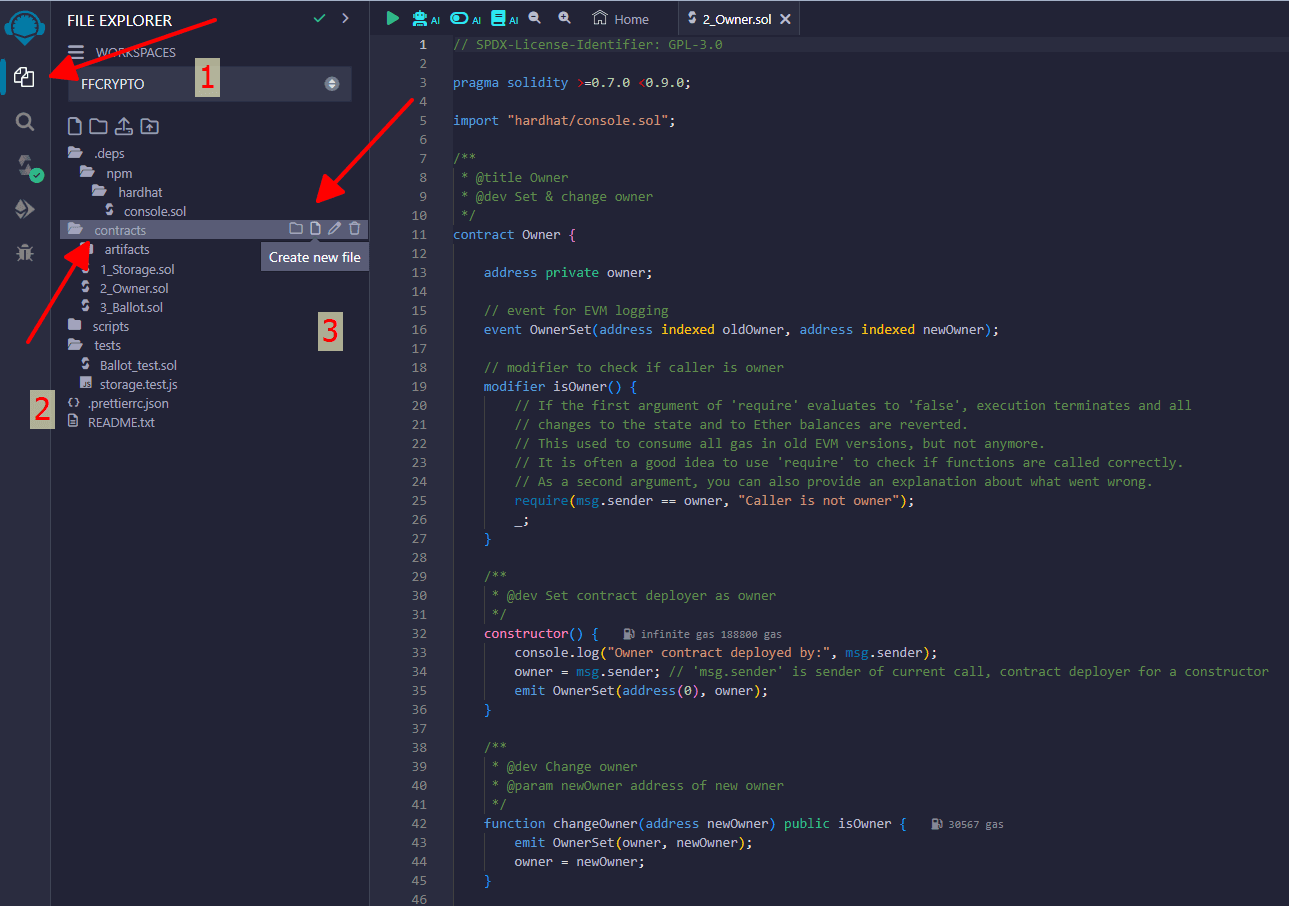The image size is (1289, 906).
Task: Click the SPDX-License-Identifier comment line
Action: [x=588, y=45]
